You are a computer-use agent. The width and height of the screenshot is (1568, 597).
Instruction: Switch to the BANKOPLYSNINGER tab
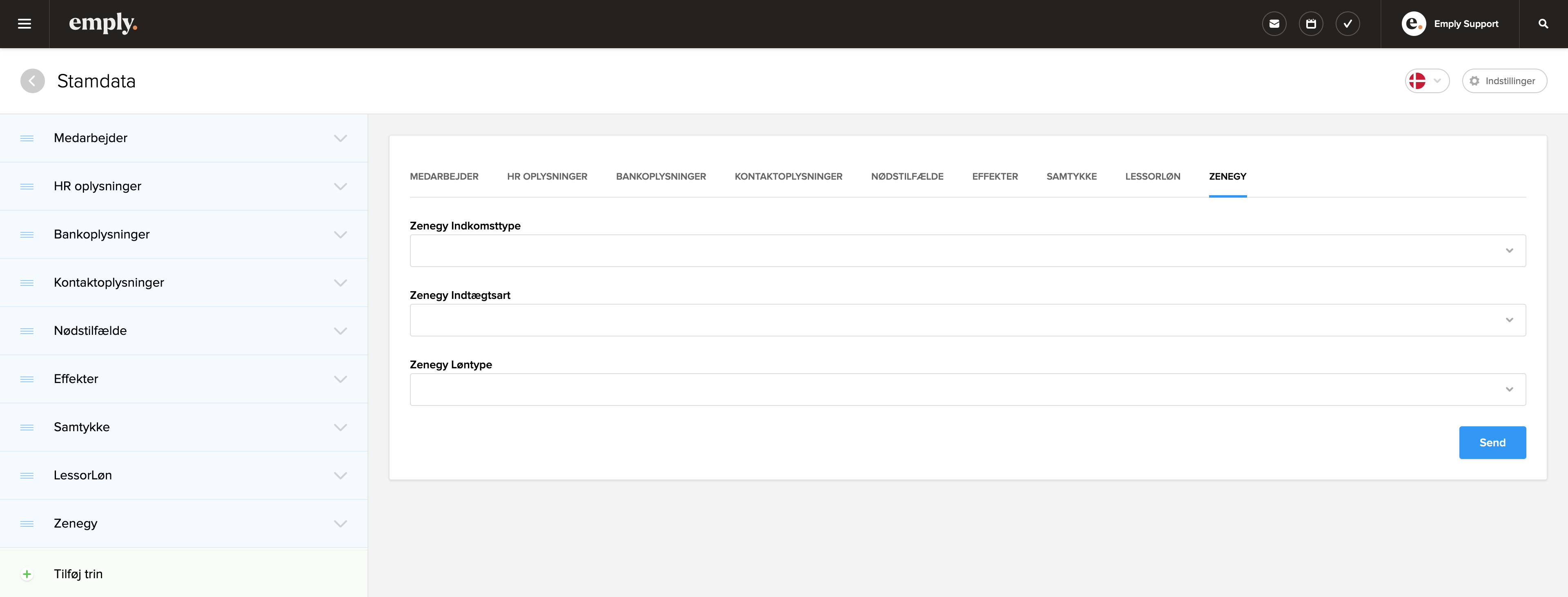[660, 176]
